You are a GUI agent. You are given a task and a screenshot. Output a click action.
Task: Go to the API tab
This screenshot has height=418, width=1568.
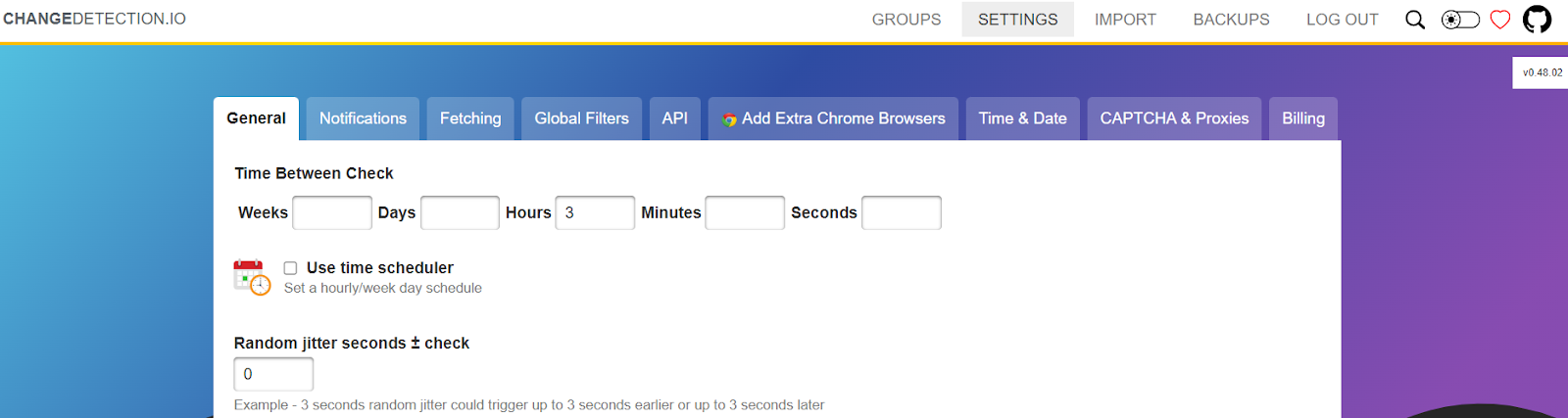(x=674, y=118)
